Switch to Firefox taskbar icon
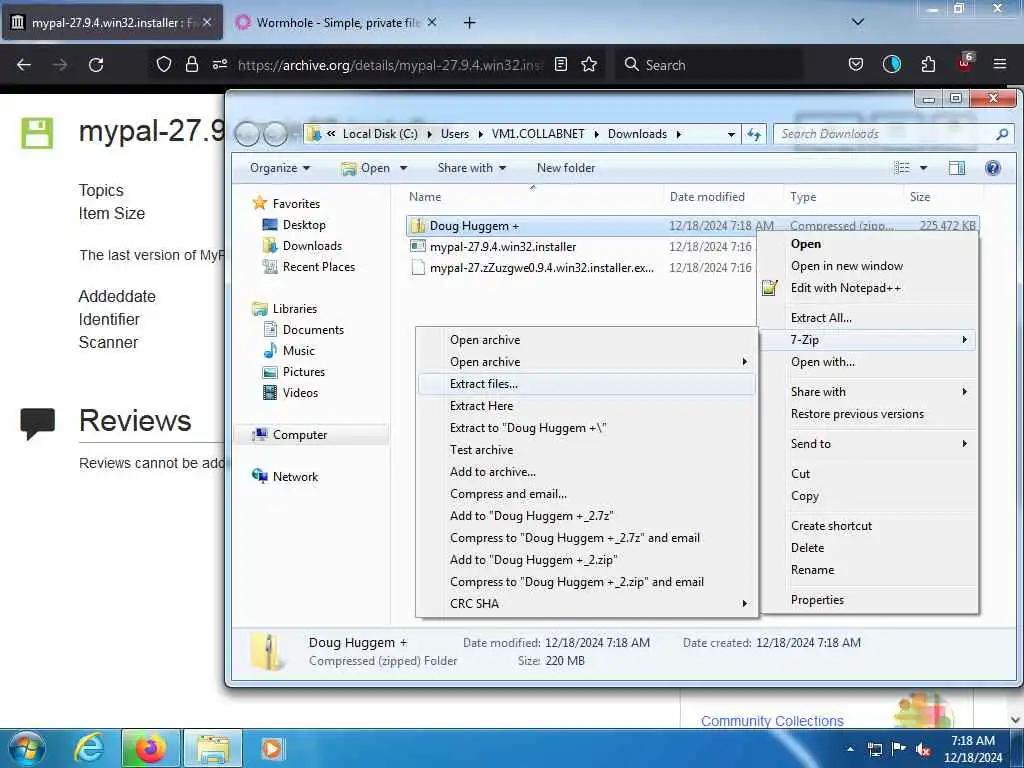Screen dimensions: 1024x768 coord(150,748)
